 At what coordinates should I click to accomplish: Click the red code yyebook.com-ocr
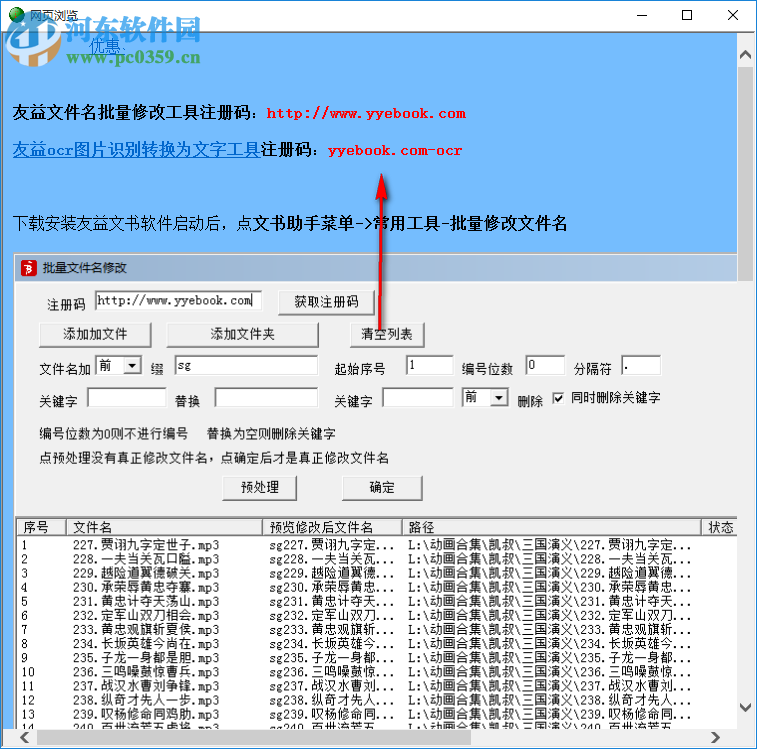pos(395,150)
